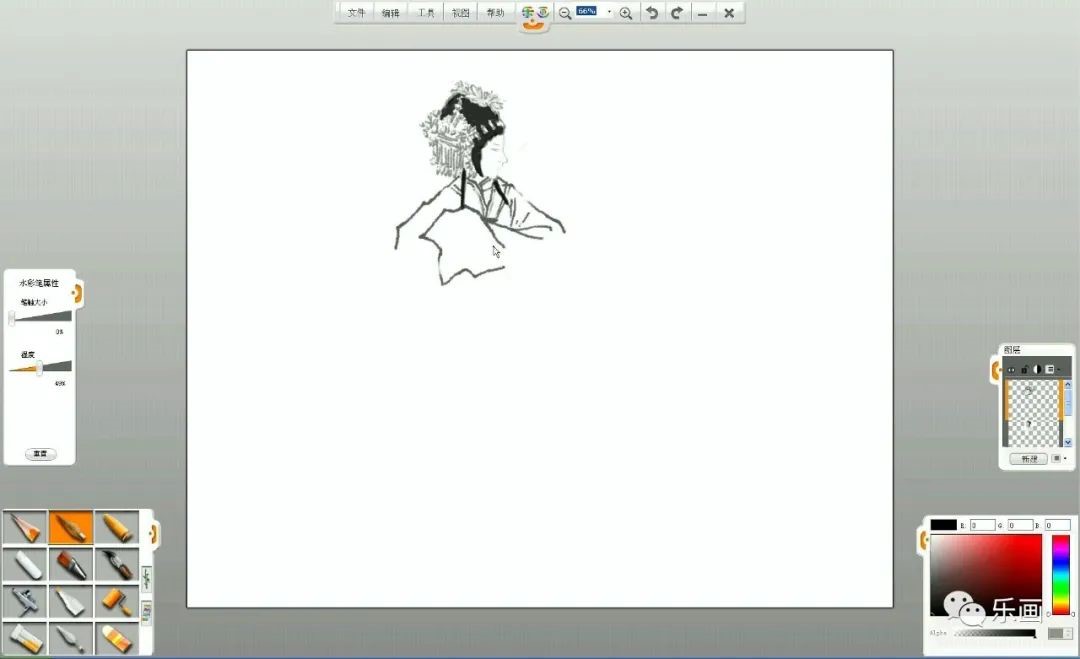The width and height of the screenshot is (1080, 659).
Task: Toggle the layer opacity half-circle icon
Action: click(1037, 370)
